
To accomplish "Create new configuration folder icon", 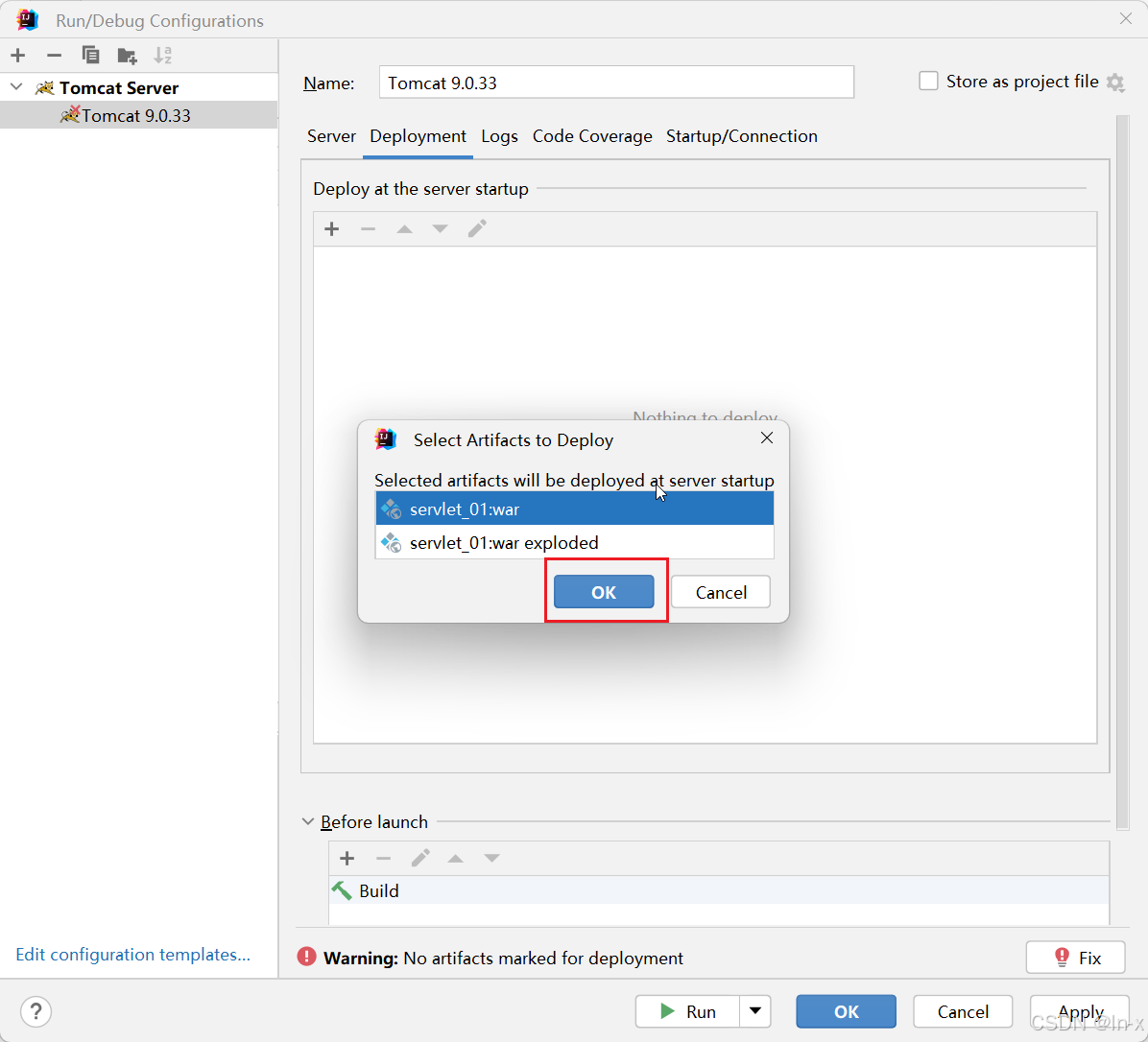I will [127, 55].
